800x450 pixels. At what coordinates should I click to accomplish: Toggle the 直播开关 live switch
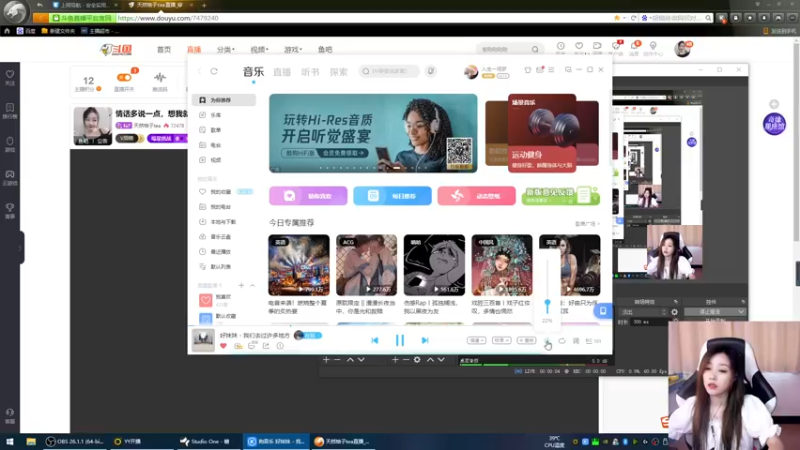tap(124, 78)
